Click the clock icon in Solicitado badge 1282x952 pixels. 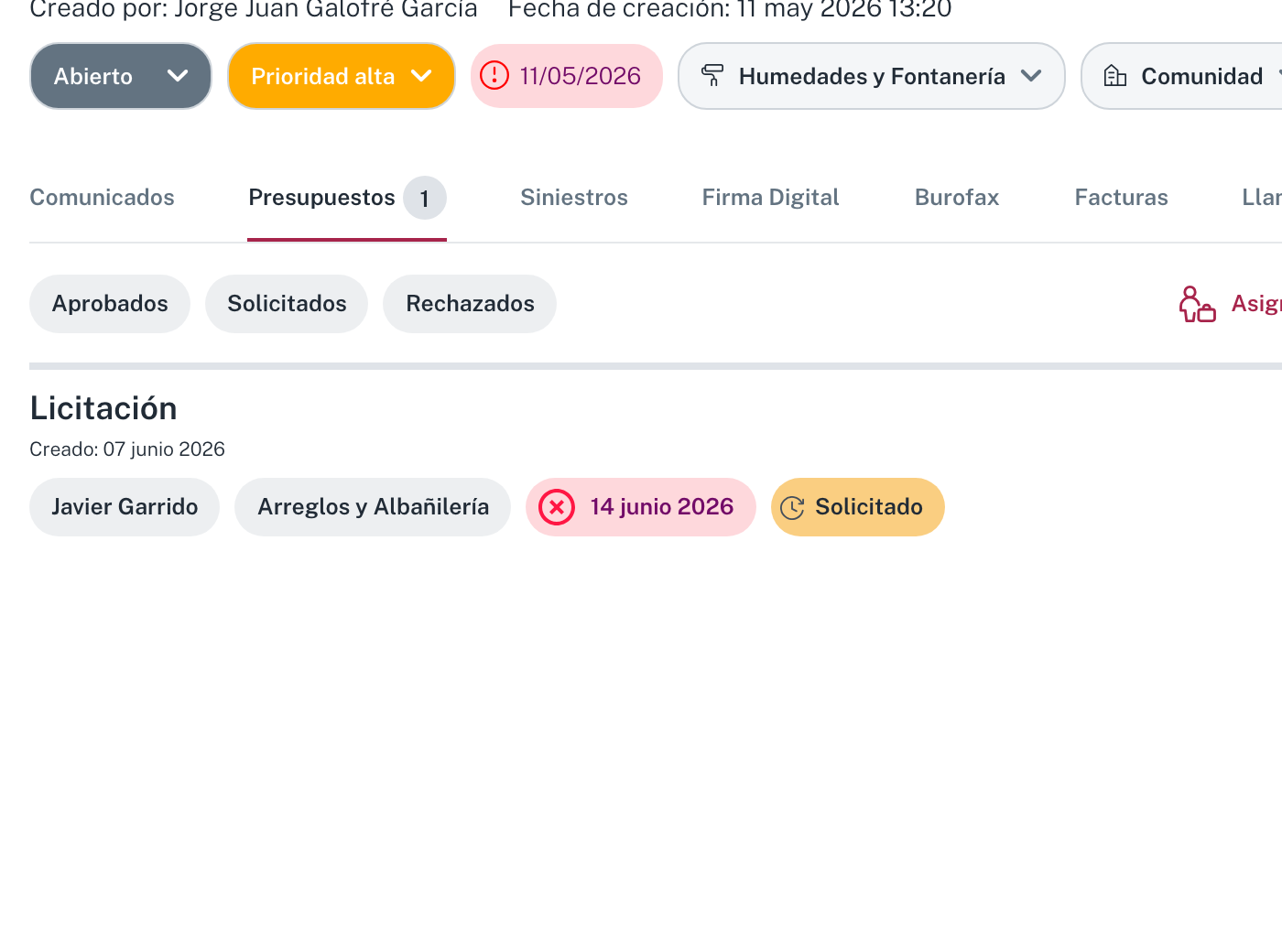(792, 508)
